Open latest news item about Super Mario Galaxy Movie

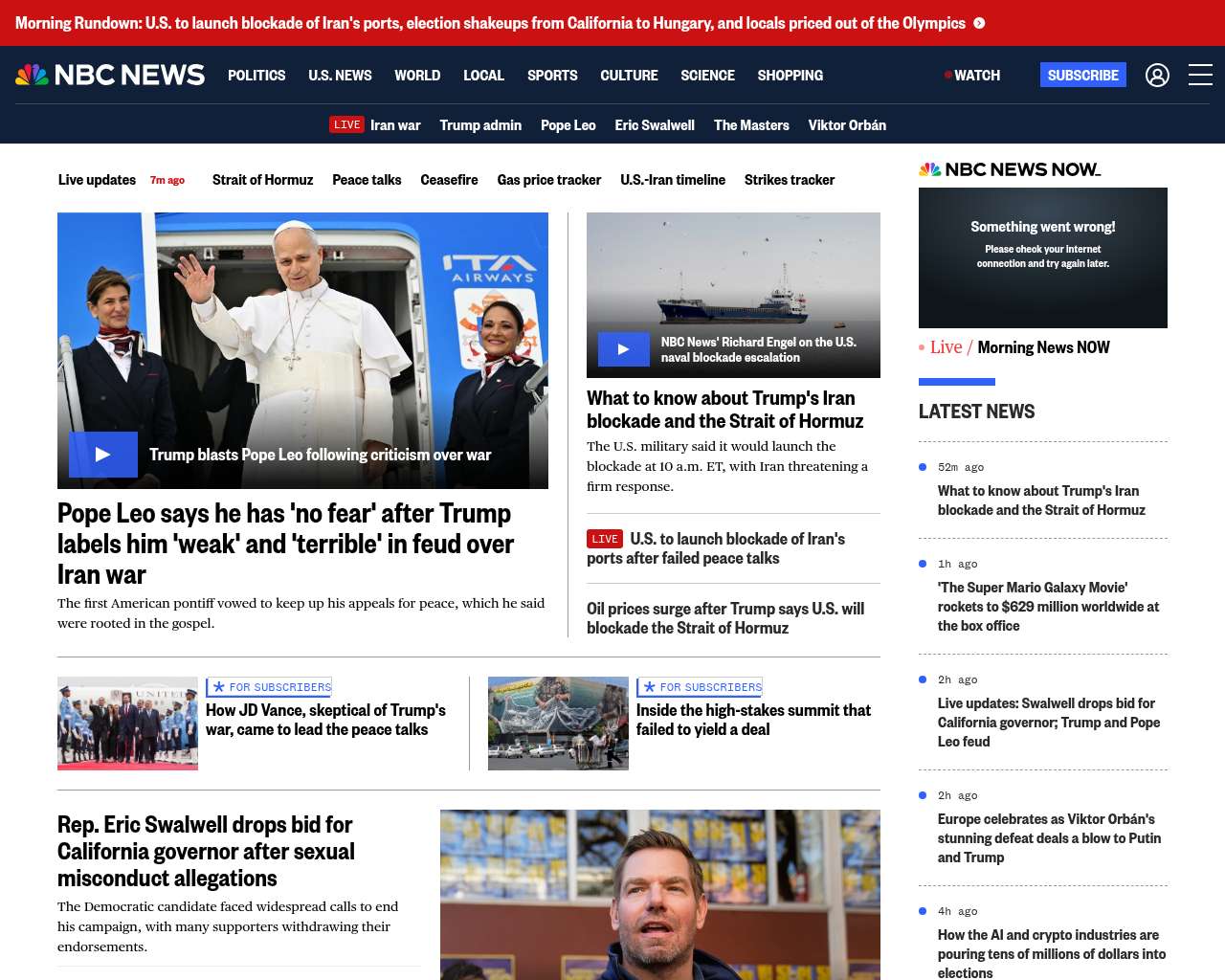coord(1048,607)
